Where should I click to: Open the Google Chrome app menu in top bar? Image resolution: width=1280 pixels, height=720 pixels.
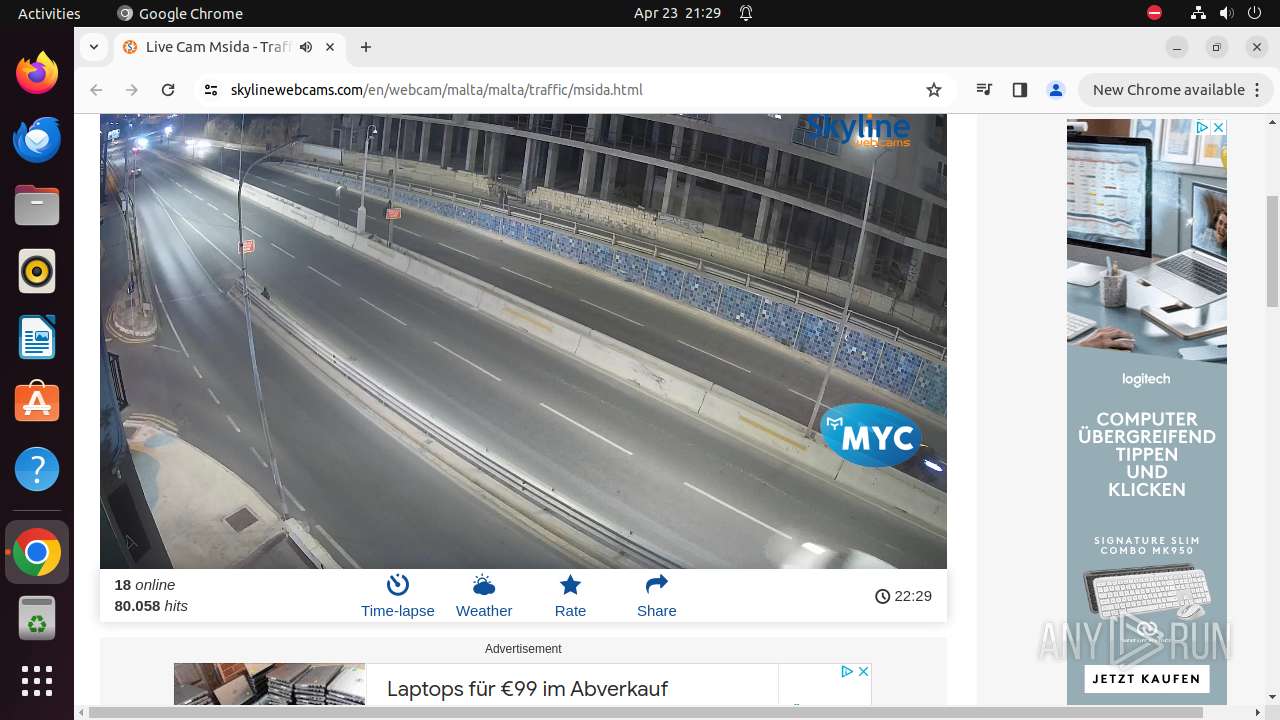[x=180, y=13]
